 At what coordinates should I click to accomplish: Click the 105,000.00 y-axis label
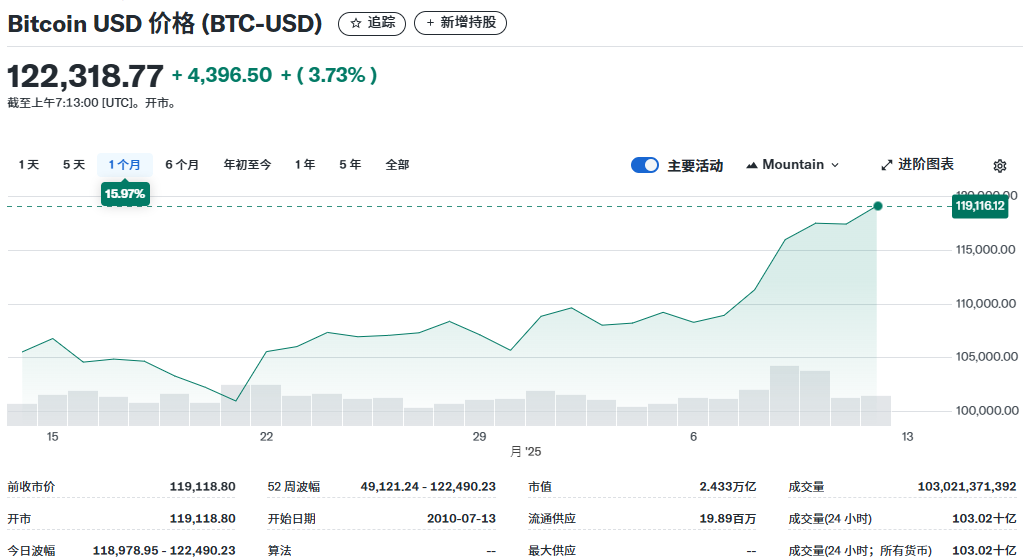tap(986, 357)
